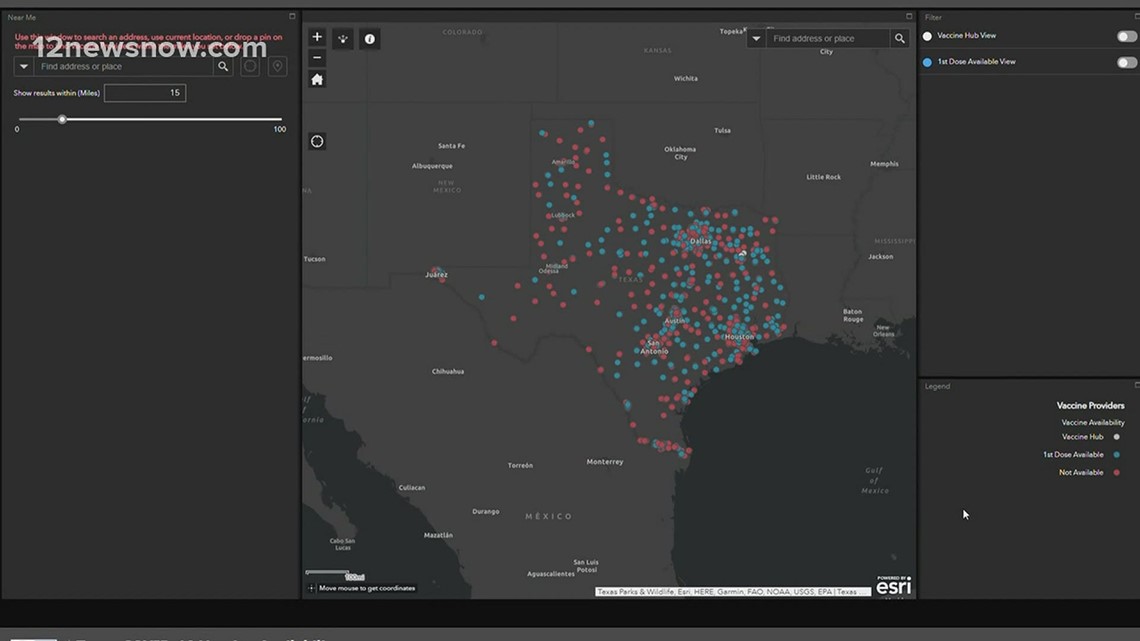This screenshot has height=641, width=1140.
Task: Toggle the Vaccine Hub View filter
Action: tap(1126, 36)
